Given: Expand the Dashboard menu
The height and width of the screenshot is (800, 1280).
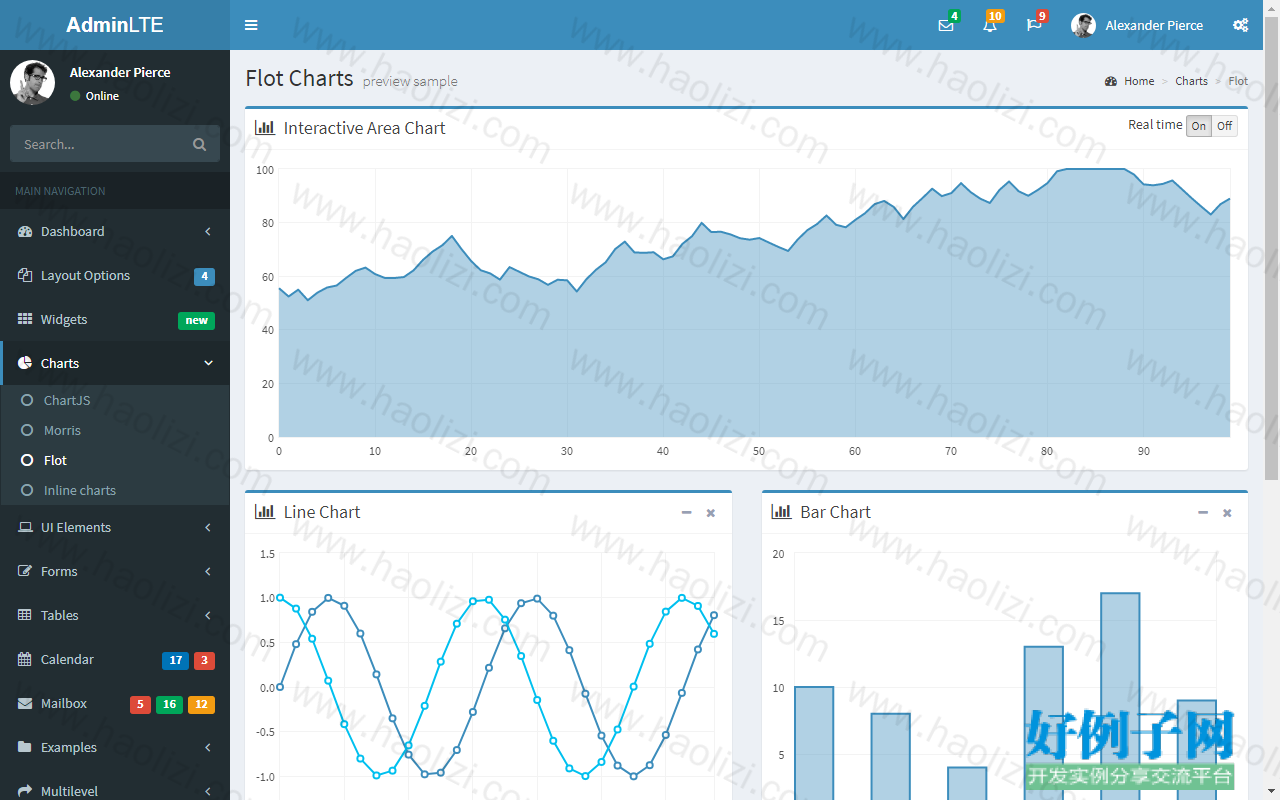Looking at the screenshot, I should click(x=115, y=231).
